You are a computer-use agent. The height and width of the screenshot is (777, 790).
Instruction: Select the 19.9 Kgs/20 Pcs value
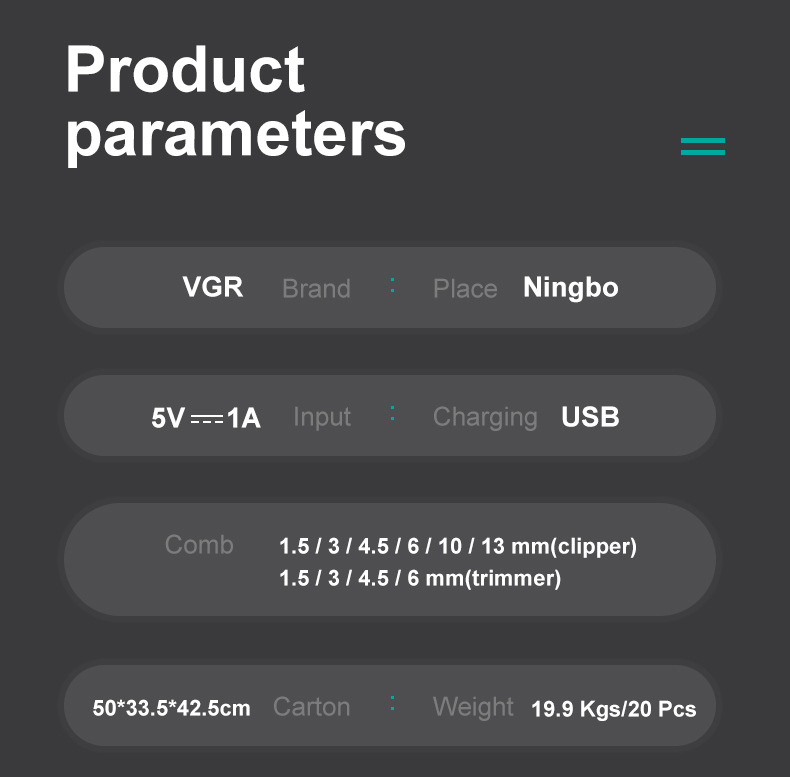pyautogui.click(x=613, y=709)
